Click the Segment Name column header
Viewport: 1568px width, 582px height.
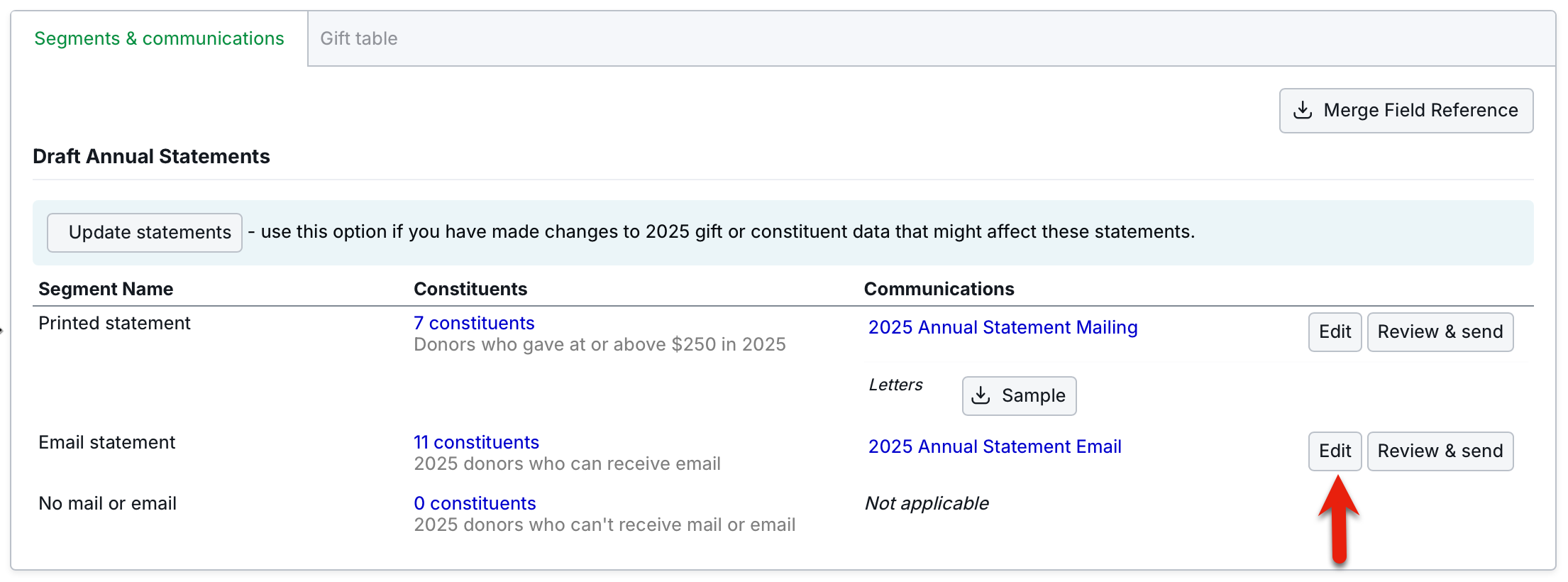pos(106,289)
